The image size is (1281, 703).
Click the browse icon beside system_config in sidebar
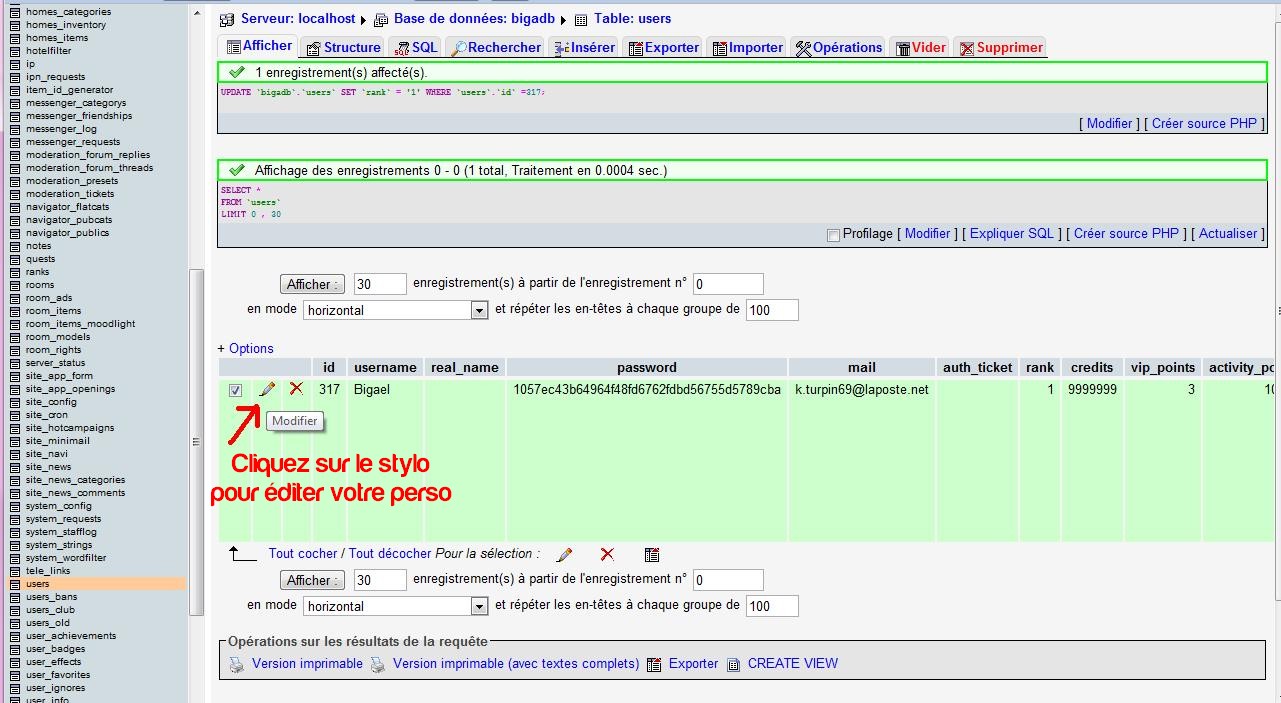(15, 506)
